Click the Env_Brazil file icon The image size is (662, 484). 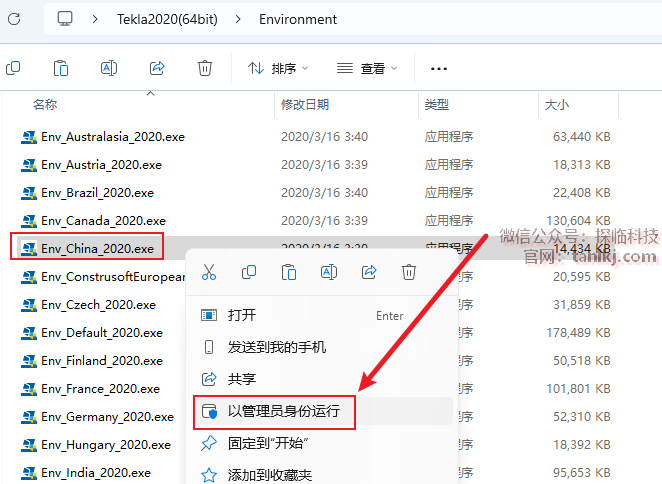pyautogui.click(x=29, y=193)
